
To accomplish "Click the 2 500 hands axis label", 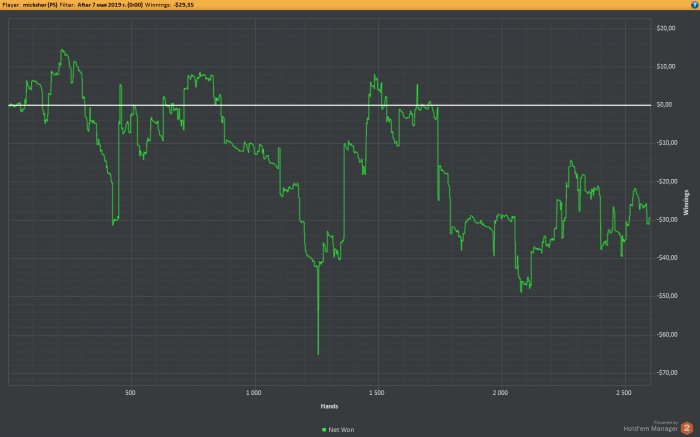I will [624, 393].
